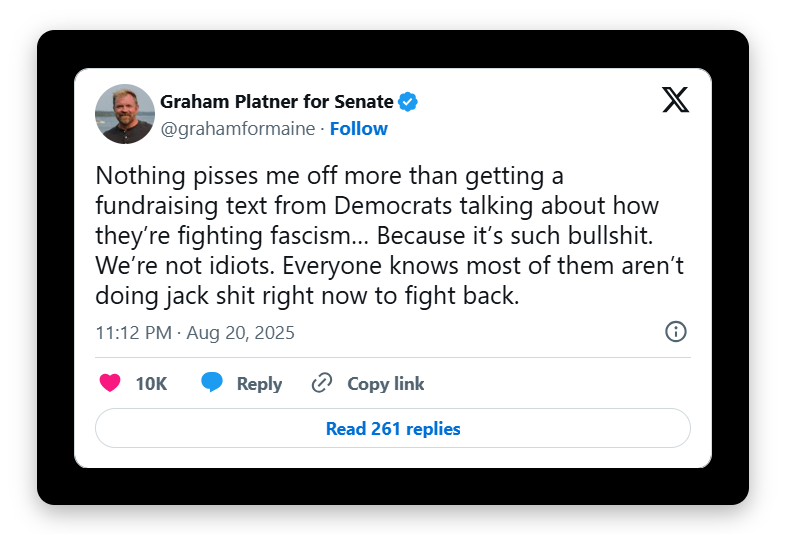Image resolution: width=785 pixels, height=534 pixels.
Task: Click the circled info icon beside the timestamp
Action: (676, 332)
